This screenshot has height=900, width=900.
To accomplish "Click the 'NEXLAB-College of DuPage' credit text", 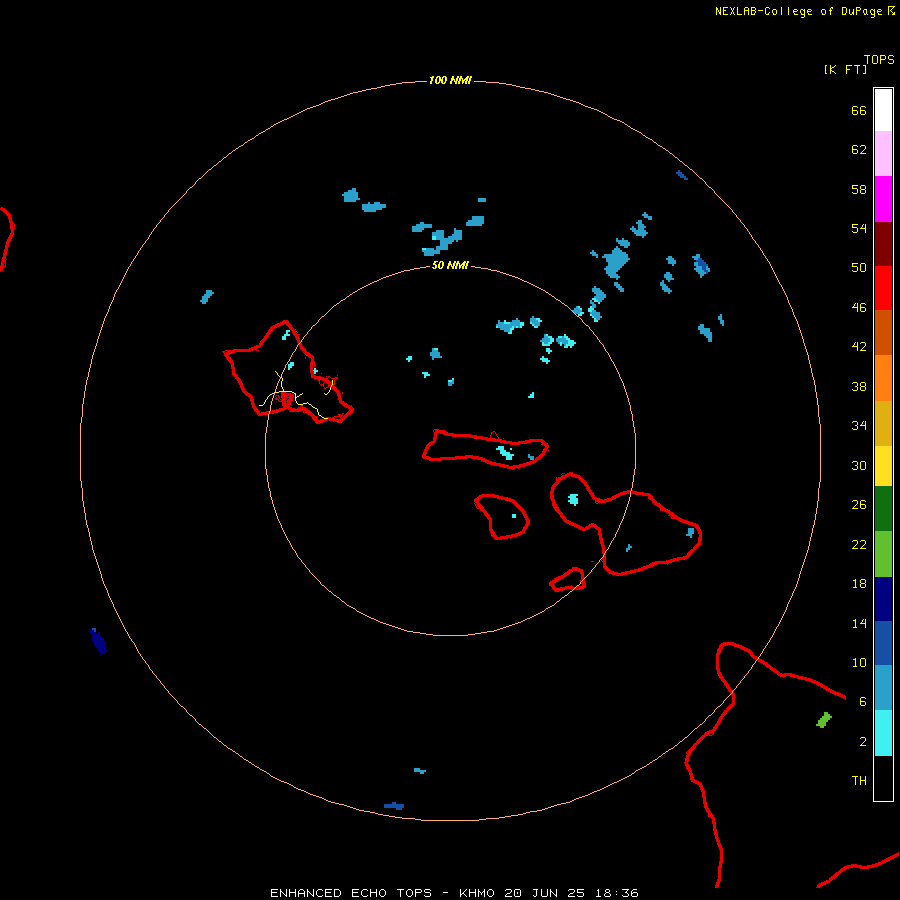I will pos(798,11).
